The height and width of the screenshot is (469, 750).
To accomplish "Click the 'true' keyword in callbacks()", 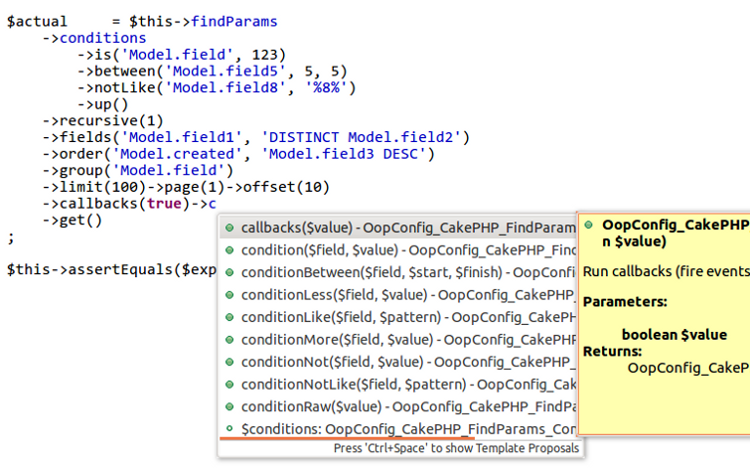I will click(x=164, y=204).
